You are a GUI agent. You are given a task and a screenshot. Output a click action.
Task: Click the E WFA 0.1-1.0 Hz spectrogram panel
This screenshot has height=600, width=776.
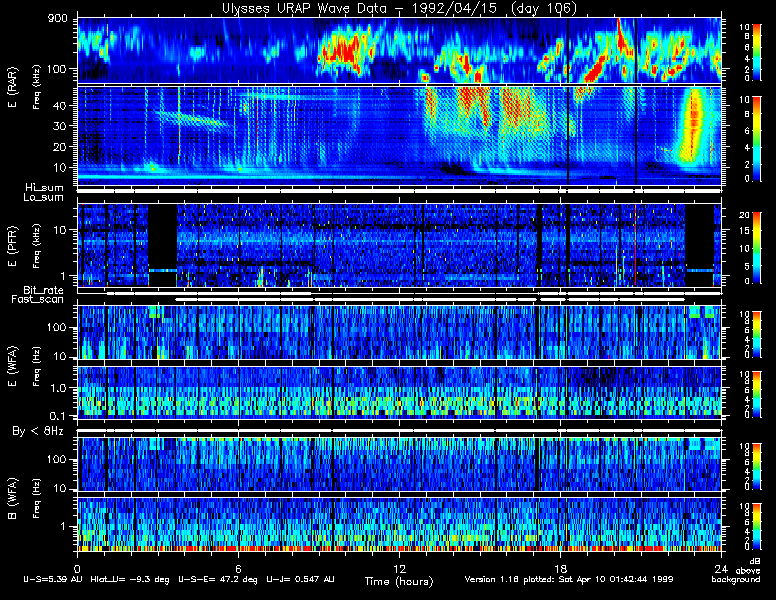pos(399,393)
